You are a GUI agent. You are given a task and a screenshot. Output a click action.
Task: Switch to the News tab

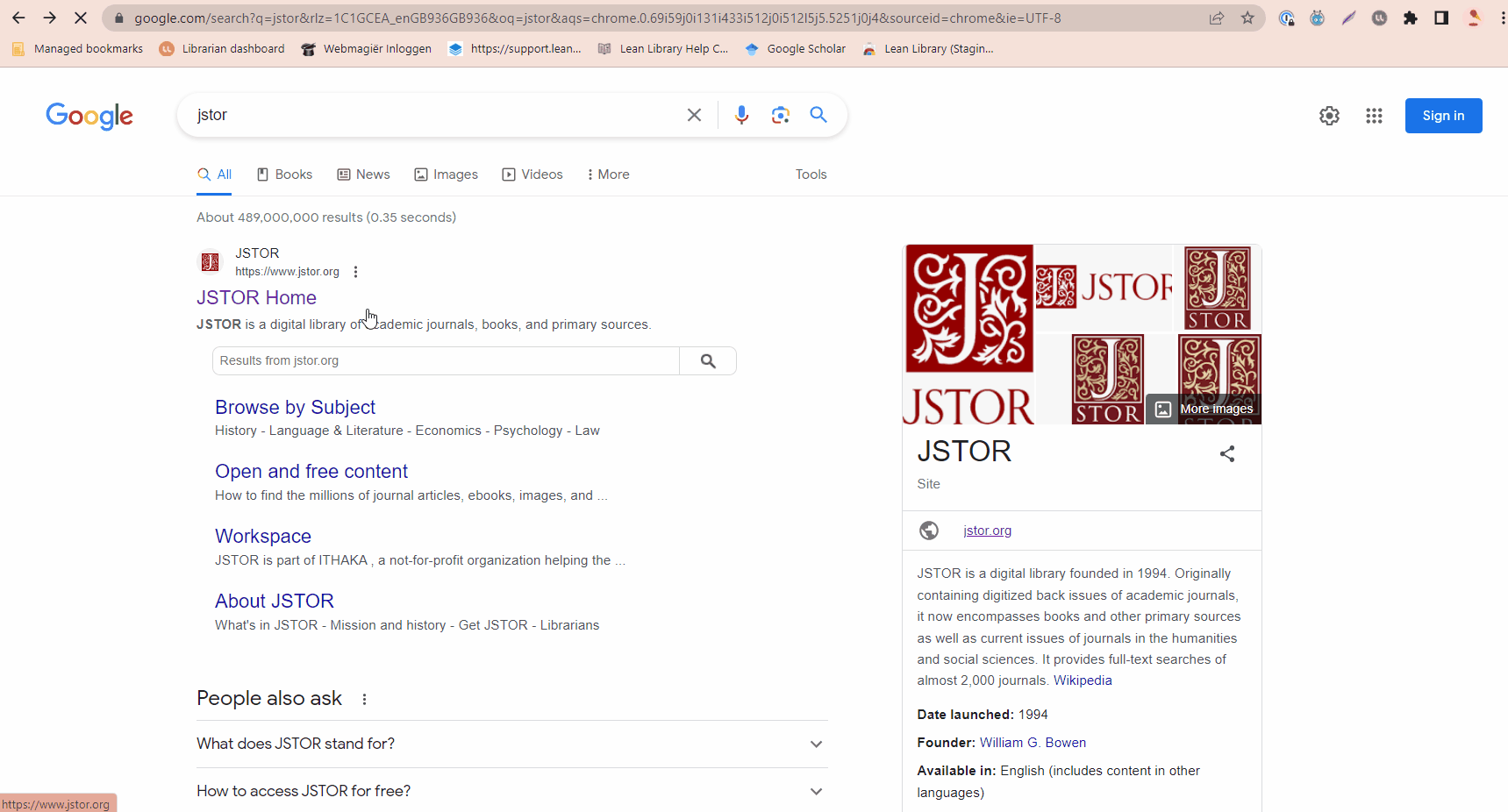tap(364, 175)
